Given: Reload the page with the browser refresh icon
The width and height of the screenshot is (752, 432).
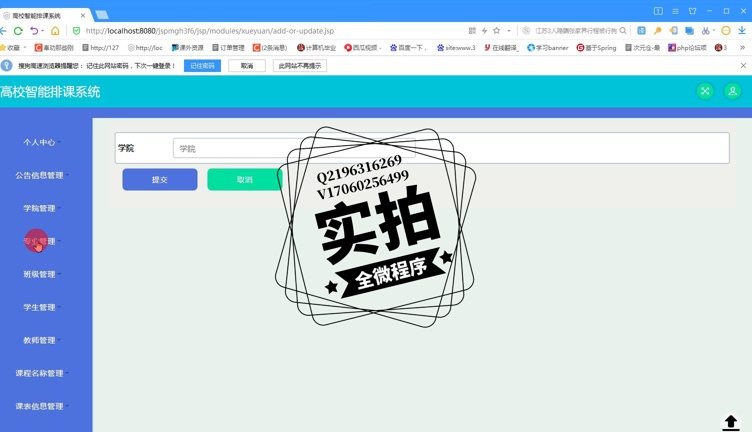Looking at the screenshot, I should (x=18, y=31).
